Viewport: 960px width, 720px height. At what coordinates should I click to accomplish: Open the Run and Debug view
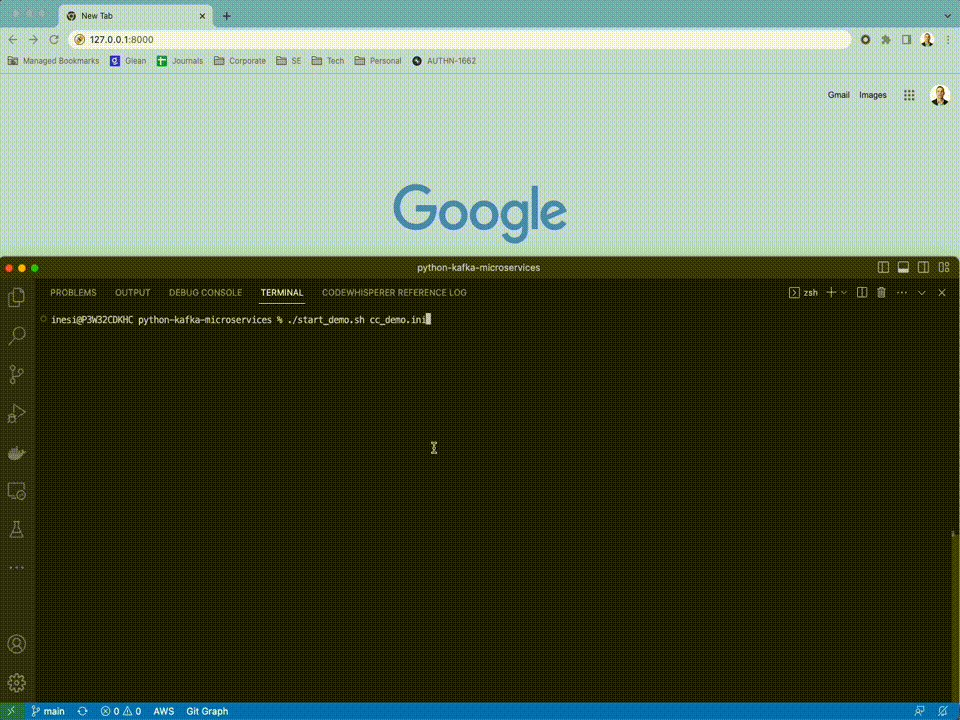tap(17, 413)
